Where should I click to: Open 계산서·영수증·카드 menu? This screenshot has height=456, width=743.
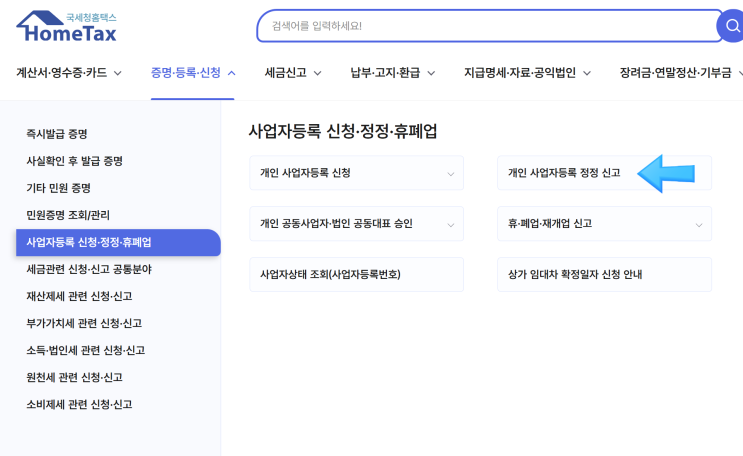(x=69, y=73)
